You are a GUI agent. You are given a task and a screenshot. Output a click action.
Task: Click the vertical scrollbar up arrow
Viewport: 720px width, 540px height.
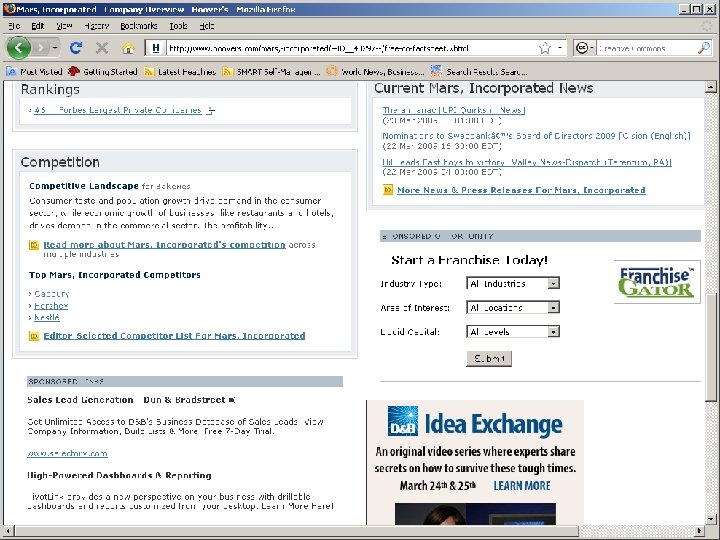(x=710, y=87)
